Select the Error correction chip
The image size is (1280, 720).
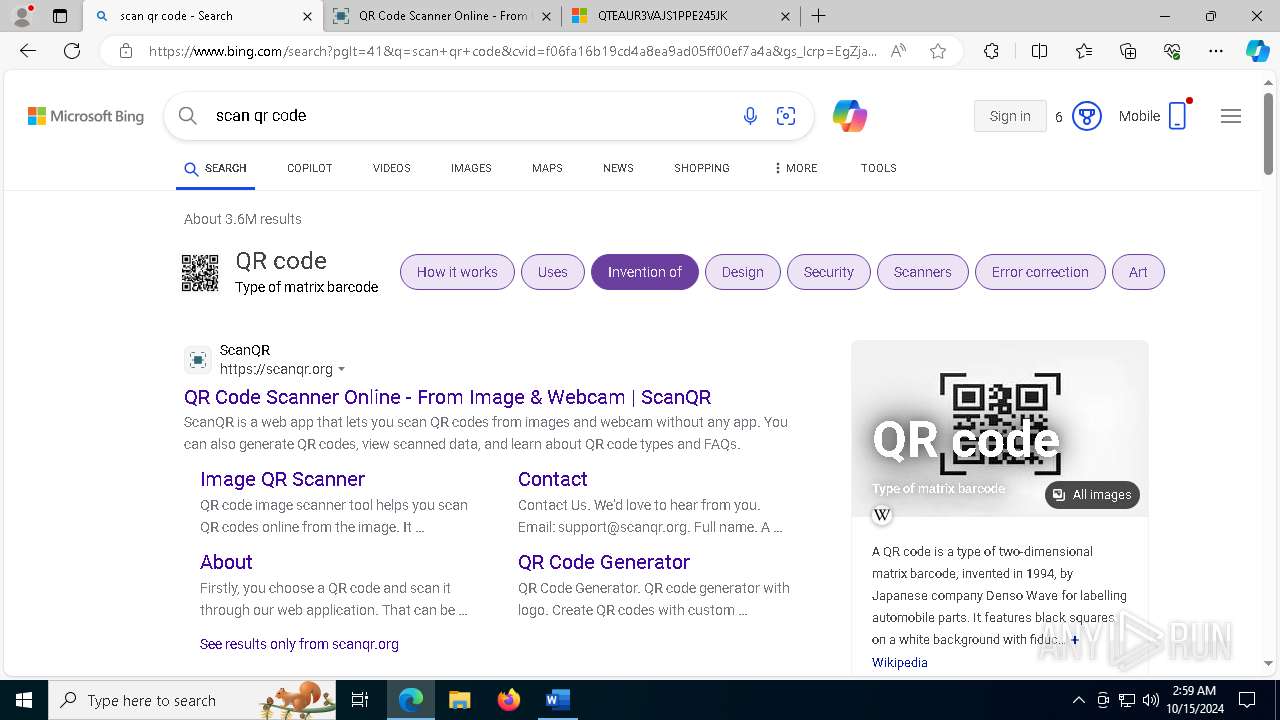point(1040,272)
